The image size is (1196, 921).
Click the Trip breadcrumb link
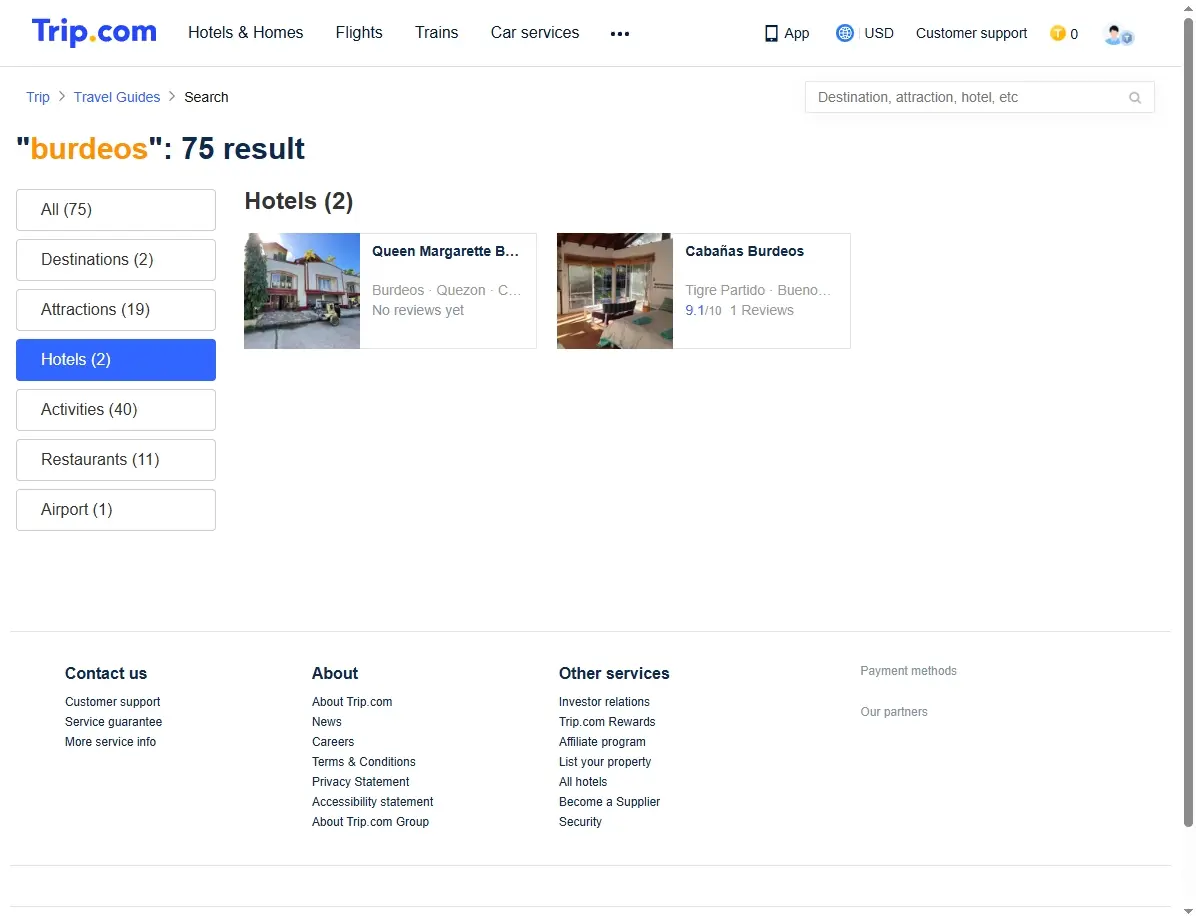[37, 97]
